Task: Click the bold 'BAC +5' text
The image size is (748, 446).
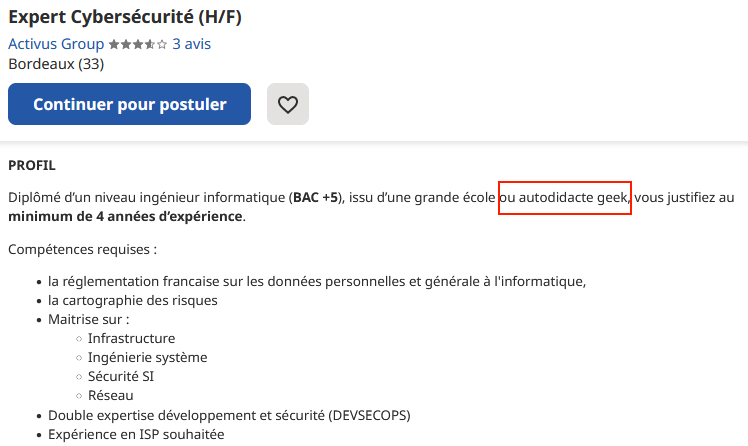Action: click(315, 197)
